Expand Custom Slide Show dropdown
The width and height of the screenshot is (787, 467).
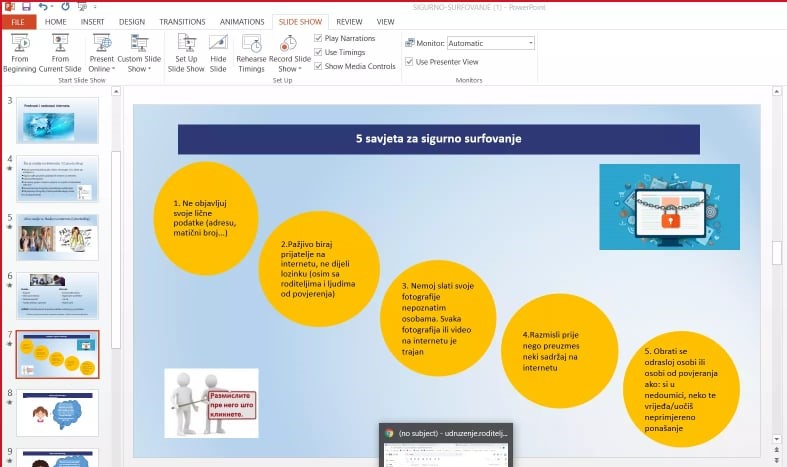[x=138, y=52]
